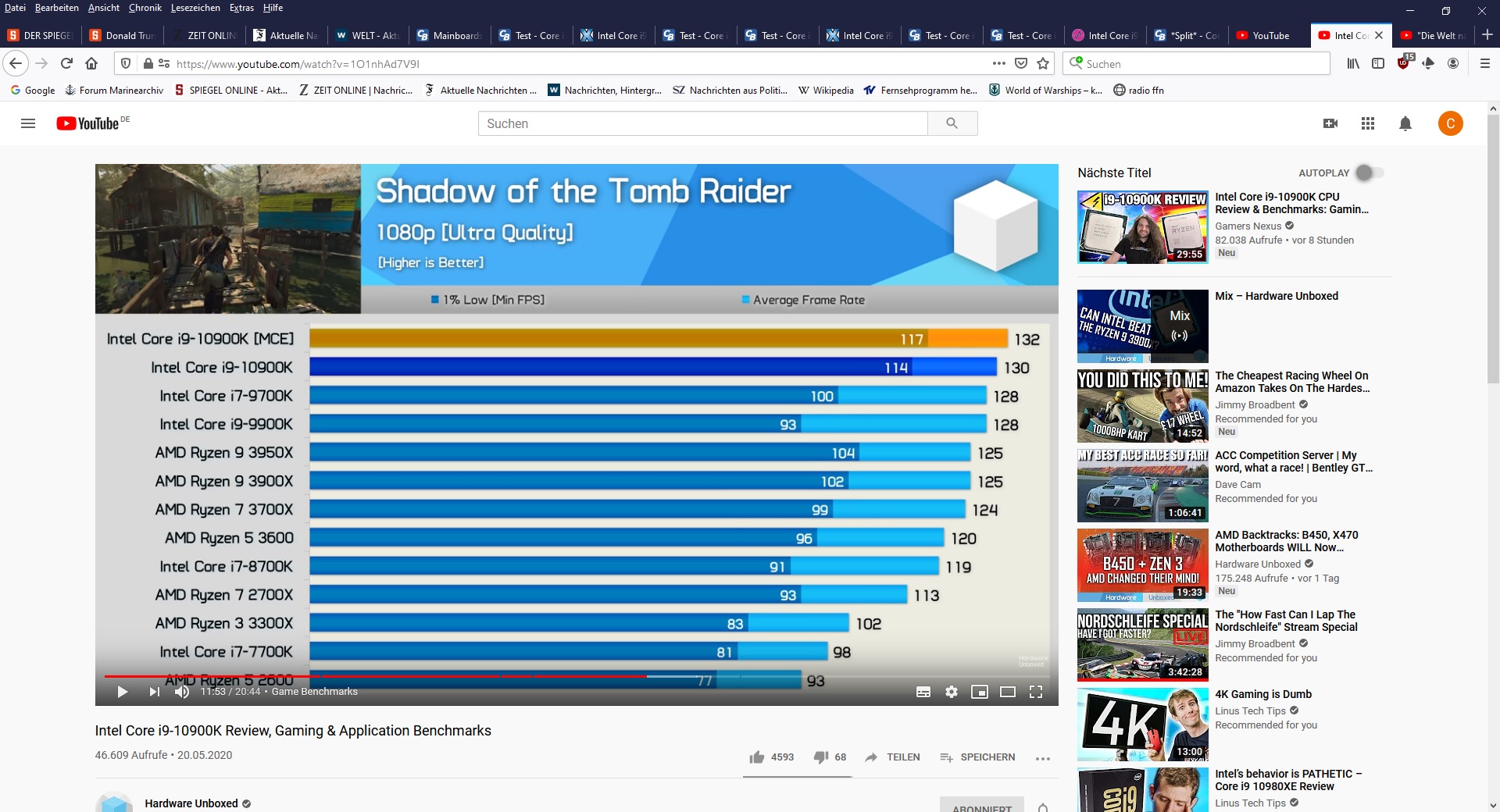Click the YouTube search magnifier button
Image resolution: width=1500 pixels, height=812 pixels.
pos(952,123)
